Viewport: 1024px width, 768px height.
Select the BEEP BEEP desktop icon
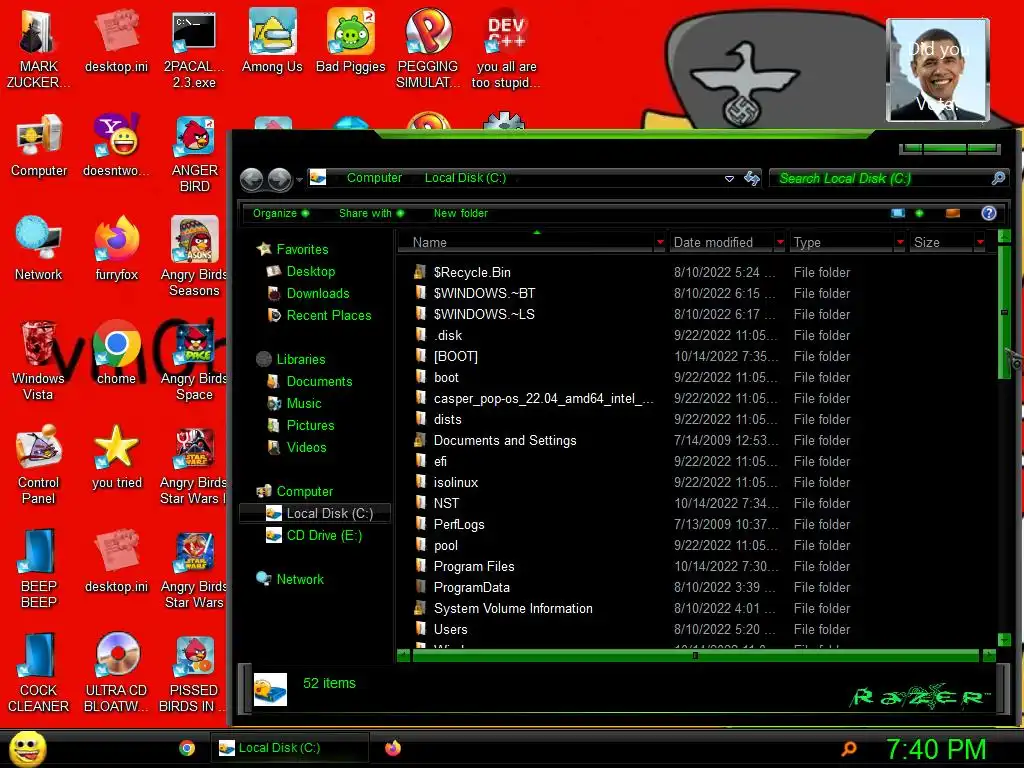[x=38, y=568]
